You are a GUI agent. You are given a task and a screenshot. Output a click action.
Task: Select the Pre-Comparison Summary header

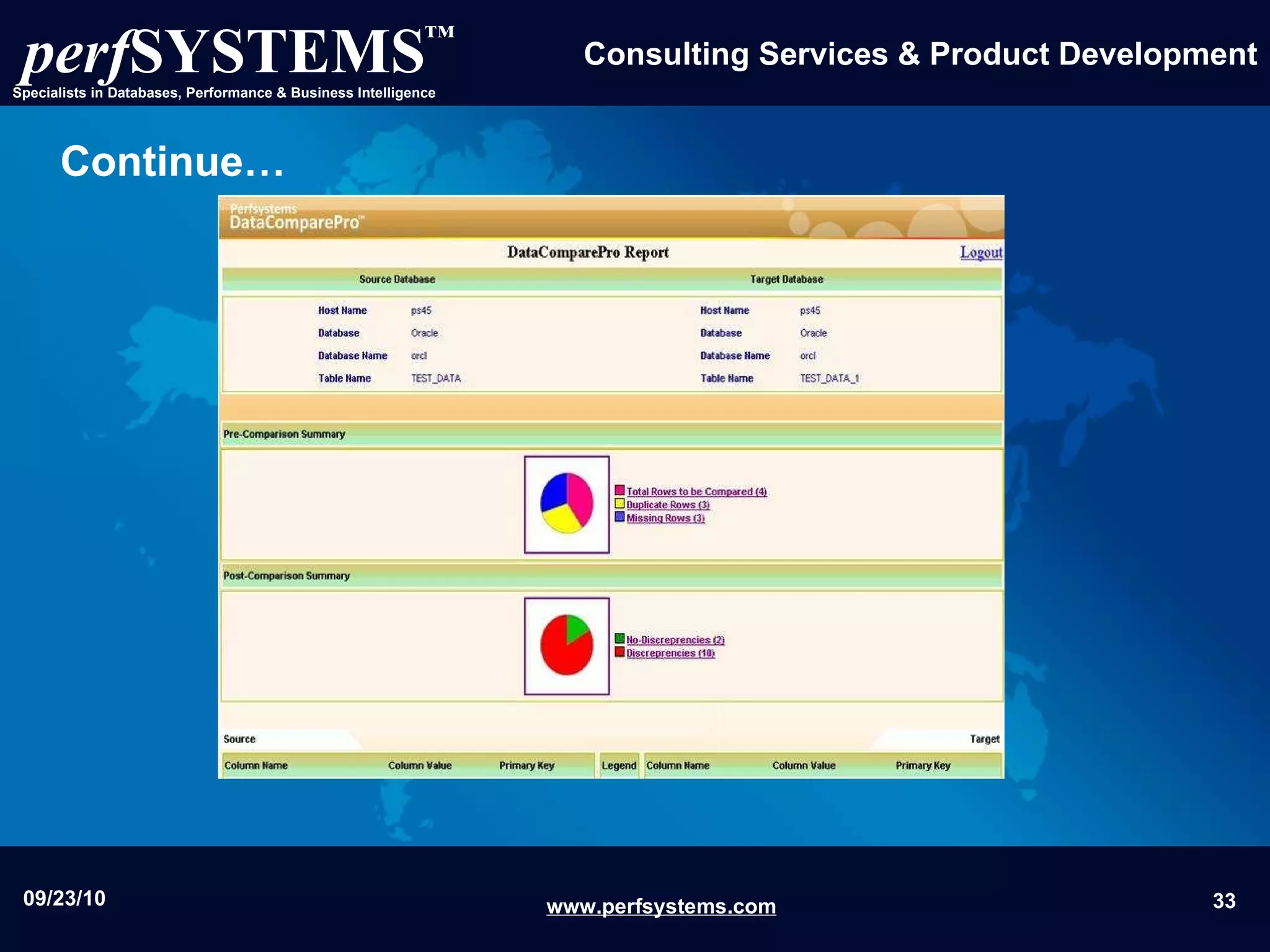click(284, 434)
